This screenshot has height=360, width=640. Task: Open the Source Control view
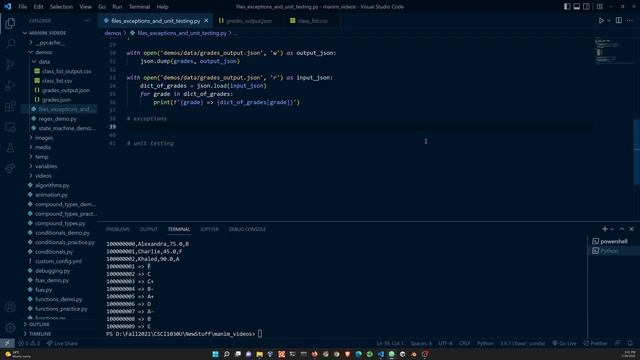pyautogui.click(x=10, y=64)
